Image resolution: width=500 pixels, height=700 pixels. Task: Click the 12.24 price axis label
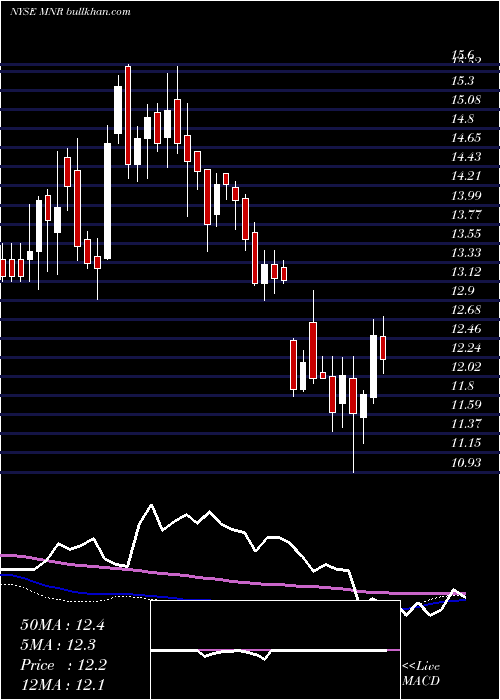[466, 348]
